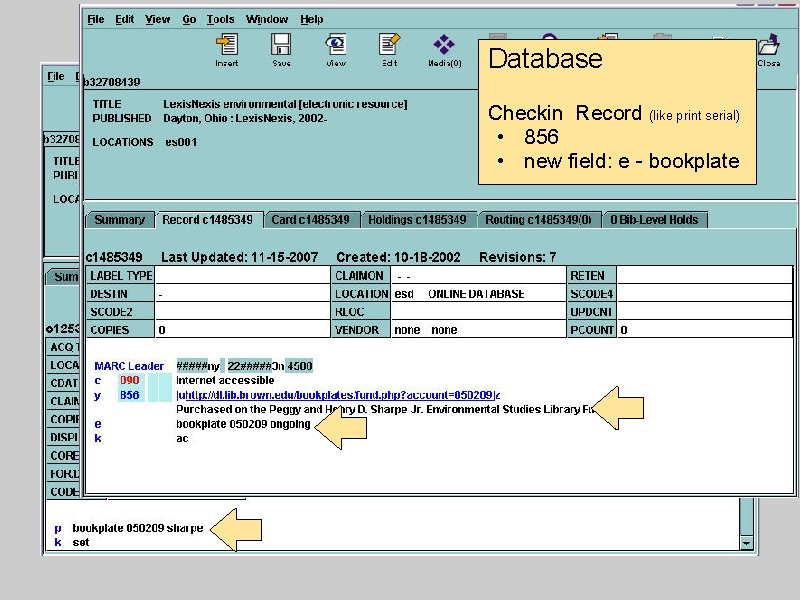
Task: Open the Routing c1485349(0) tab
Action: coord(538,220)
